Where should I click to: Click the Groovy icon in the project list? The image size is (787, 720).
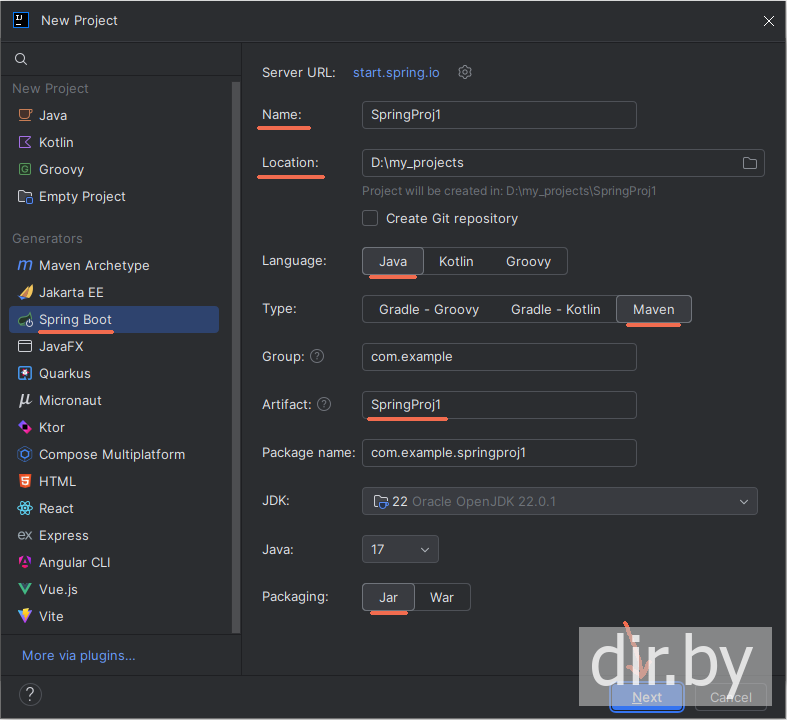click(25, 169)
